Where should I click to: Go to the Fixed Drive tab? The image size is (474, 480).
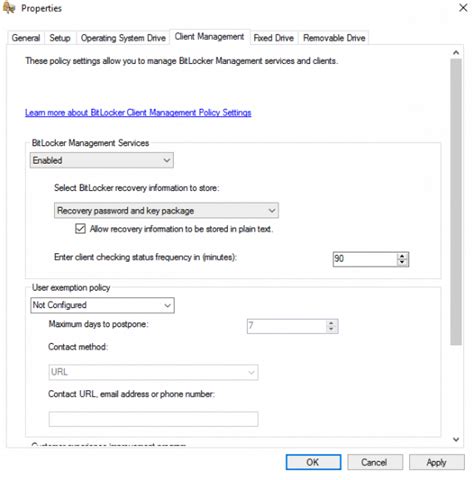pos(274,38)
